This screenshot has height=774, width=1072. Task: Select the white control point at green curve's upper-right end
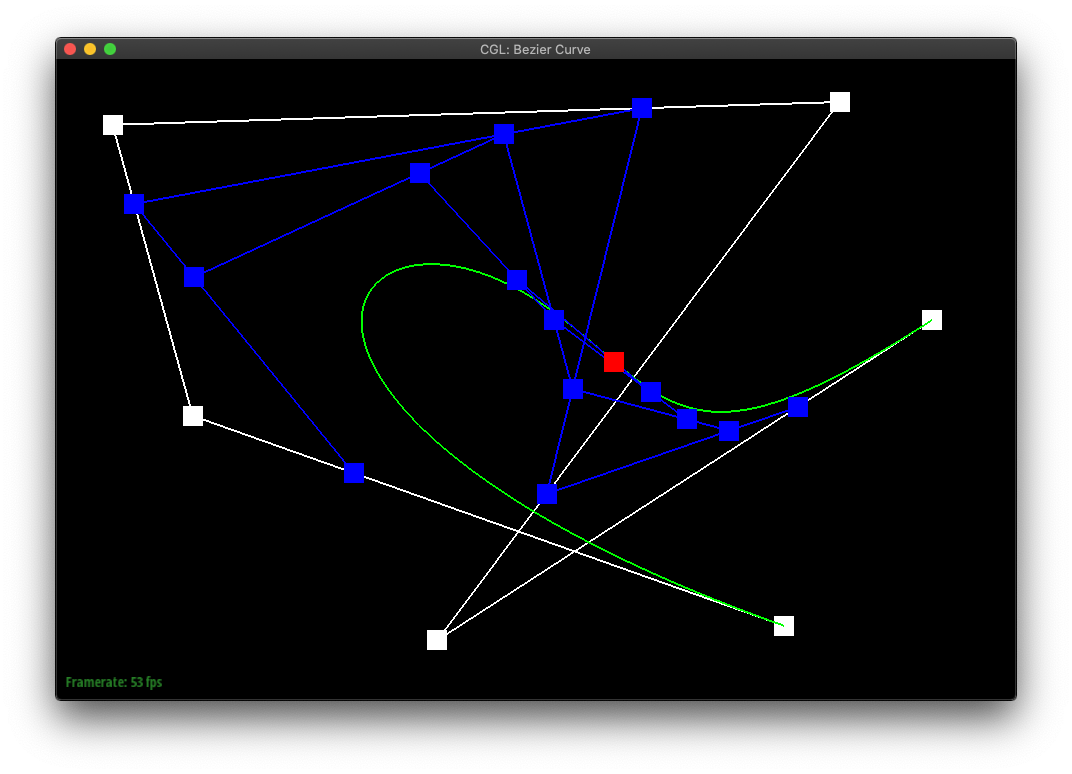pos(932,320)
